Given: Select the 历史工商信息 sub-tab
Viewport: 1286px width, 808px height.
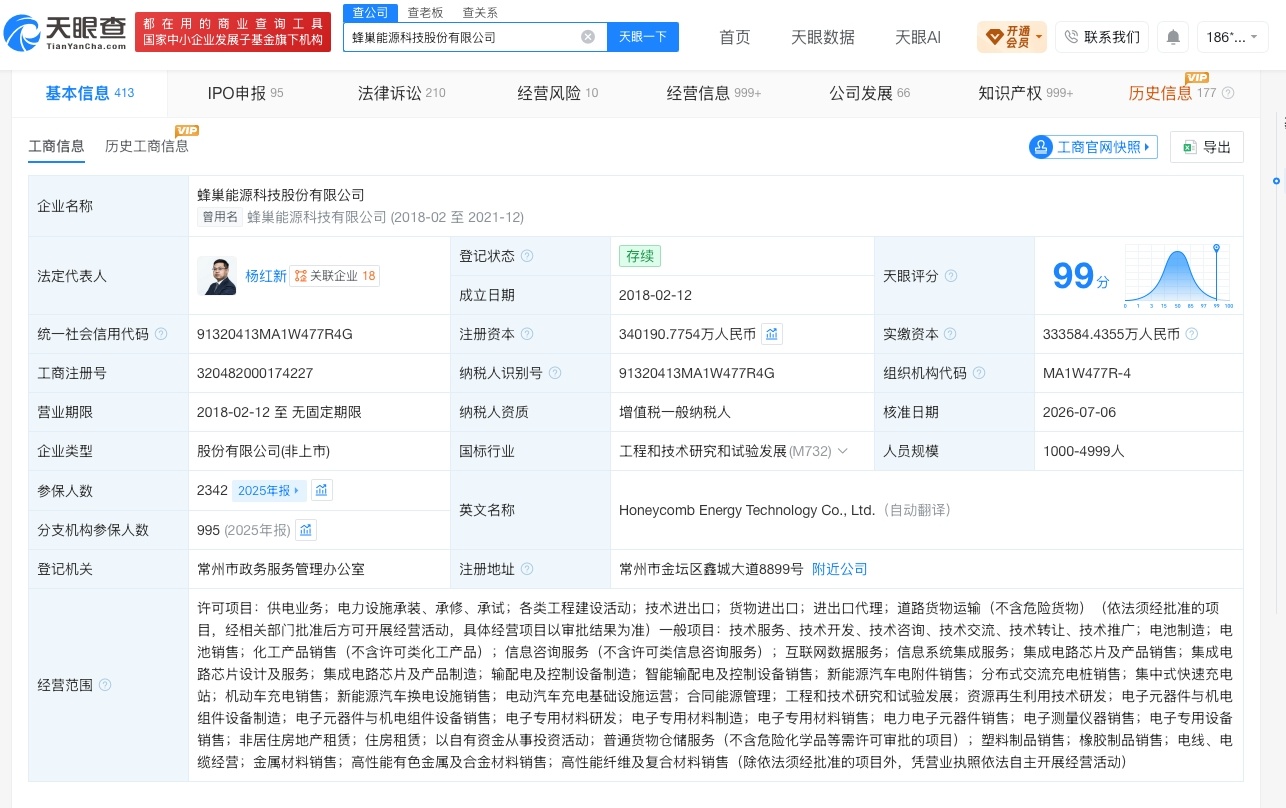Looking at the screenshot, I should tap(147, 146).
